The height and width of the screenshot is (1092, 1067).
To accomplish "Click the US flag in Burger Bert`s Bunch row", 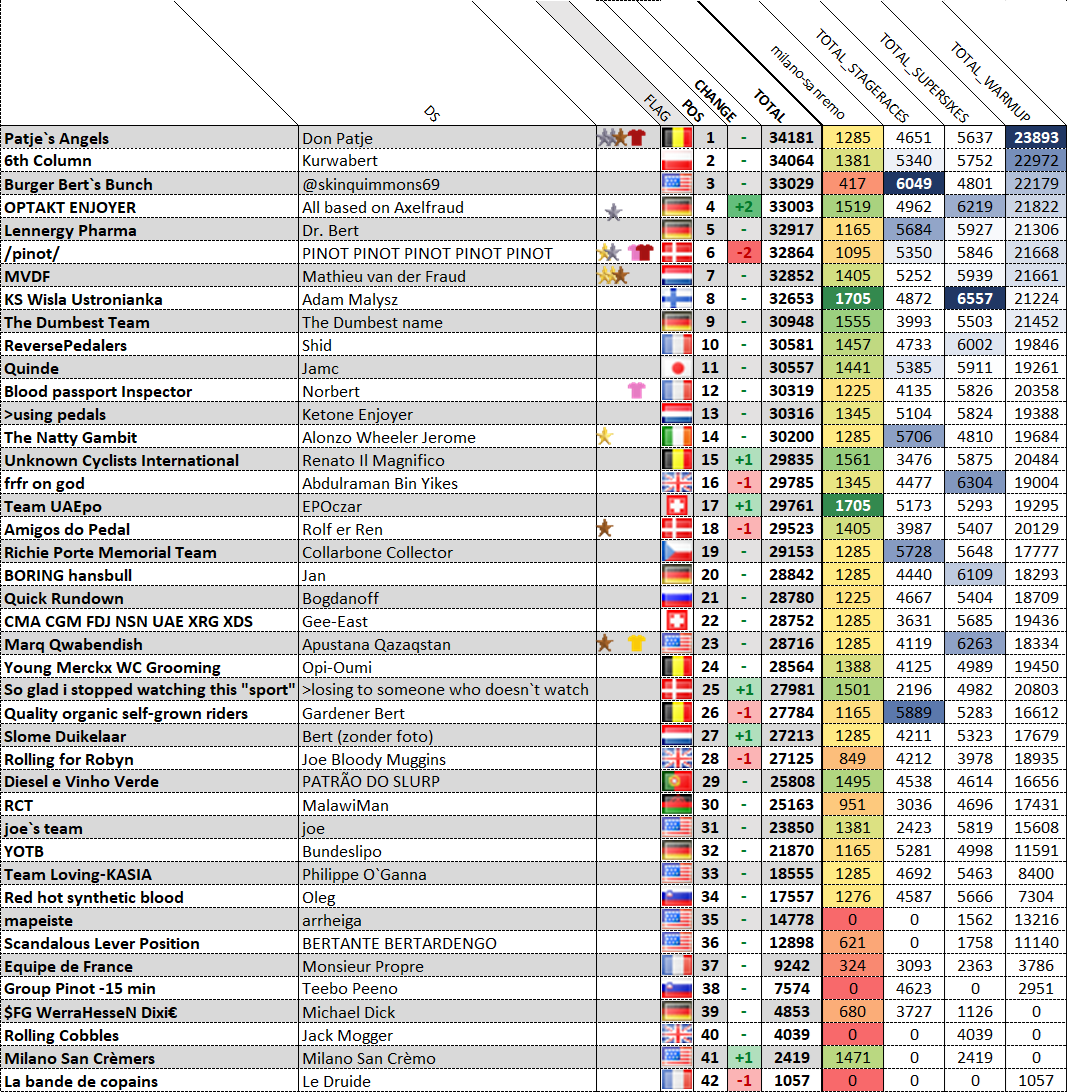I will click(x=676, y=183).
